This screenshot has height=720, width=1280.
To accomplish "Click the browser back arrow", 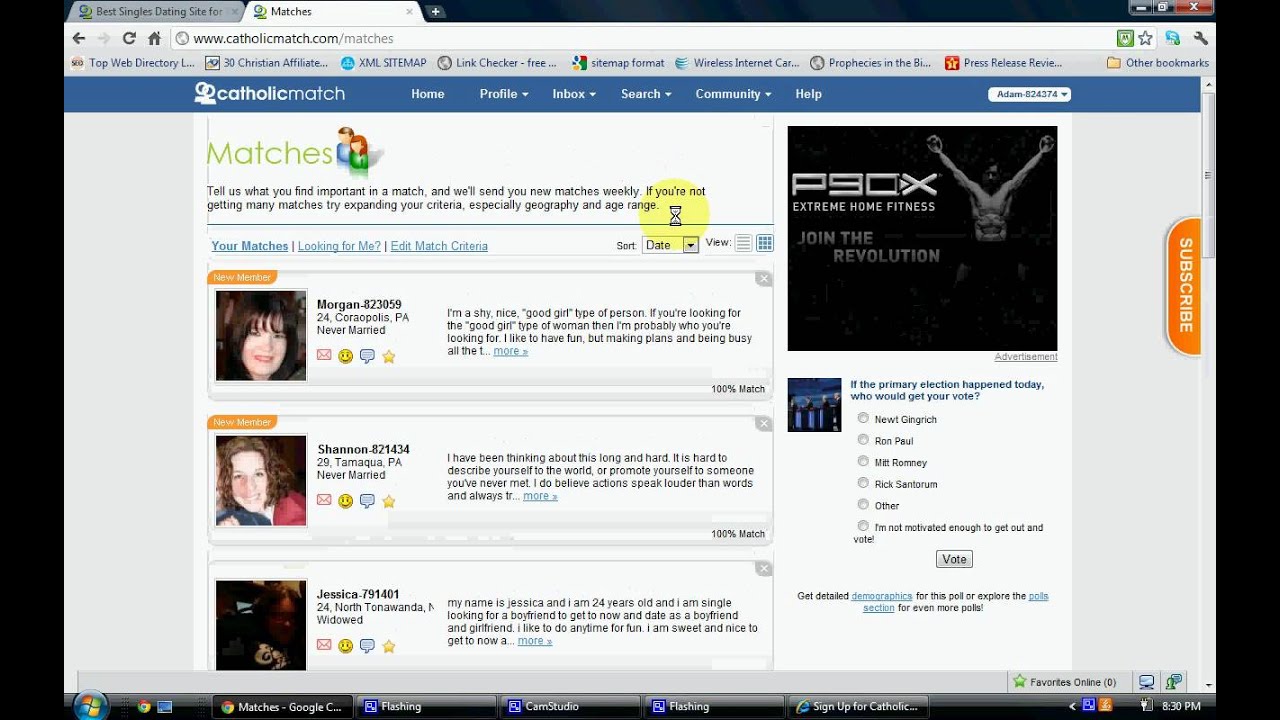I will 79,38.
